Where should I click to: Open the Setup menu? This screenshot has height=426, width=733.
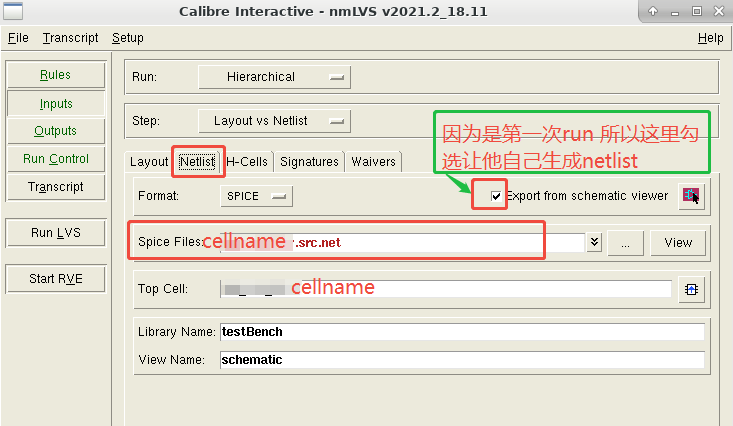pos(128,38)
